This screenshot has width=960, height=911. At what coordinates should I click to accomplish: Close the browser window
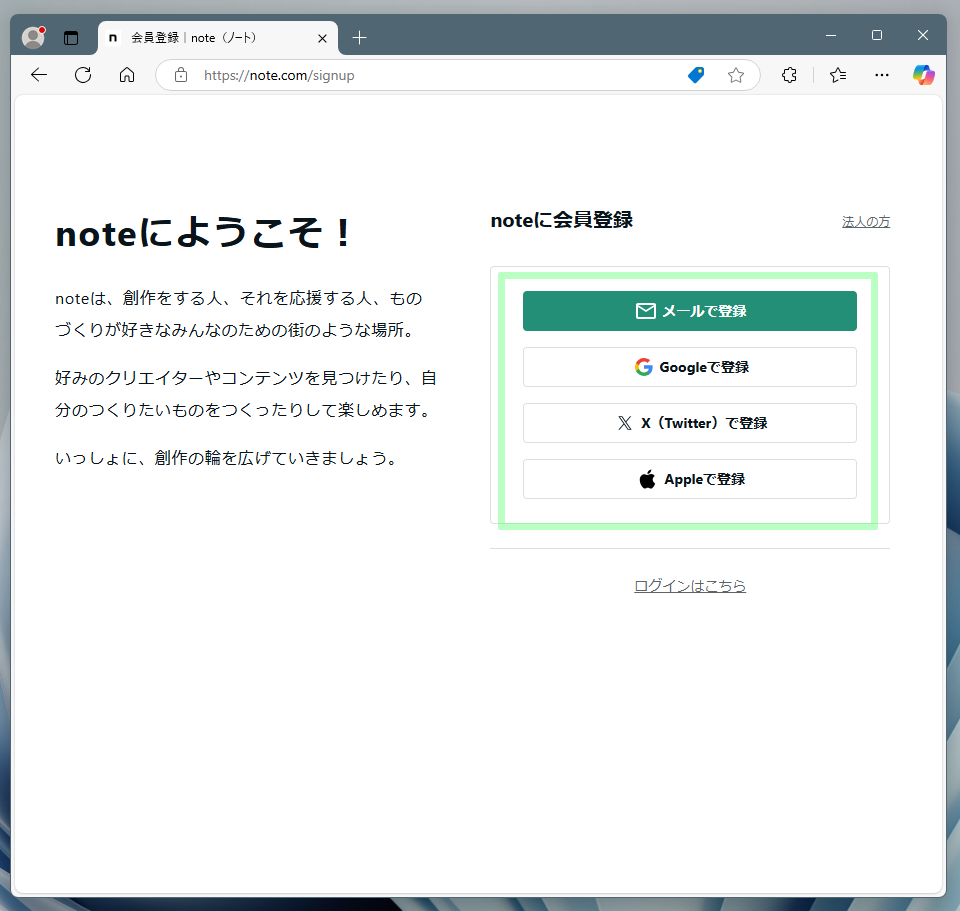pos(923,36)
